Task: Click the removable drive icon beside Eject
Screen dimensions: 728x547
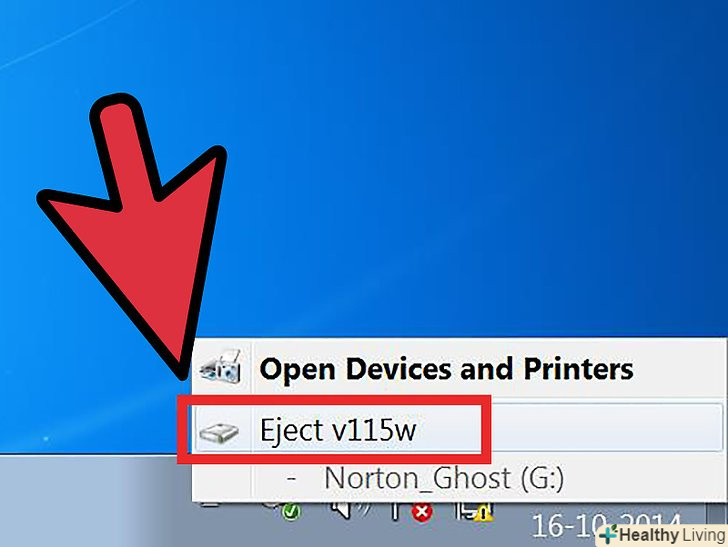Action: 219,433
